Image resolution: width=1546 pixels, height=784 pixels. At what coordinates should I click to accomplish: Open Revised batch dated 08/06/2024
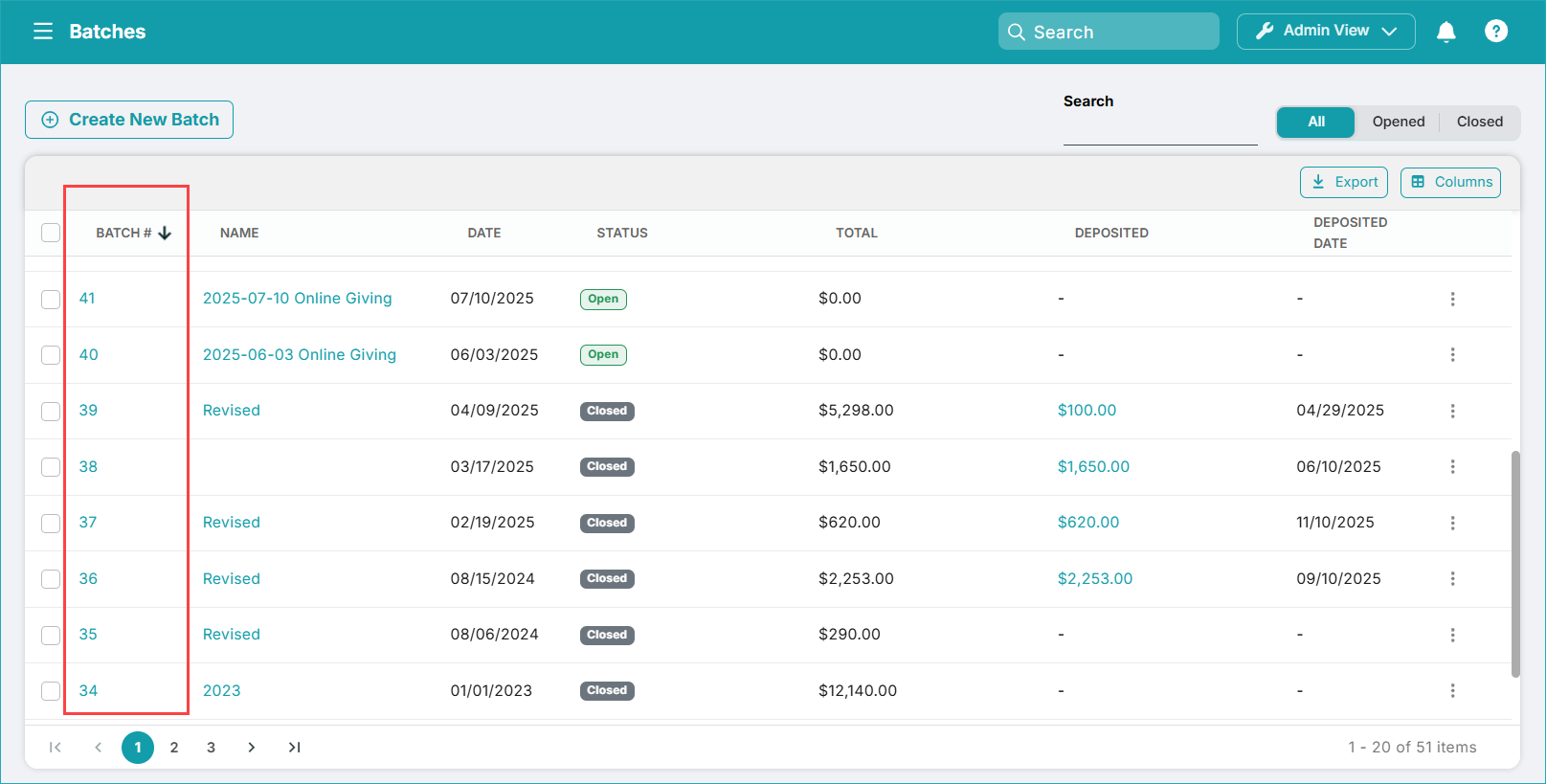(x=232, y=634)
